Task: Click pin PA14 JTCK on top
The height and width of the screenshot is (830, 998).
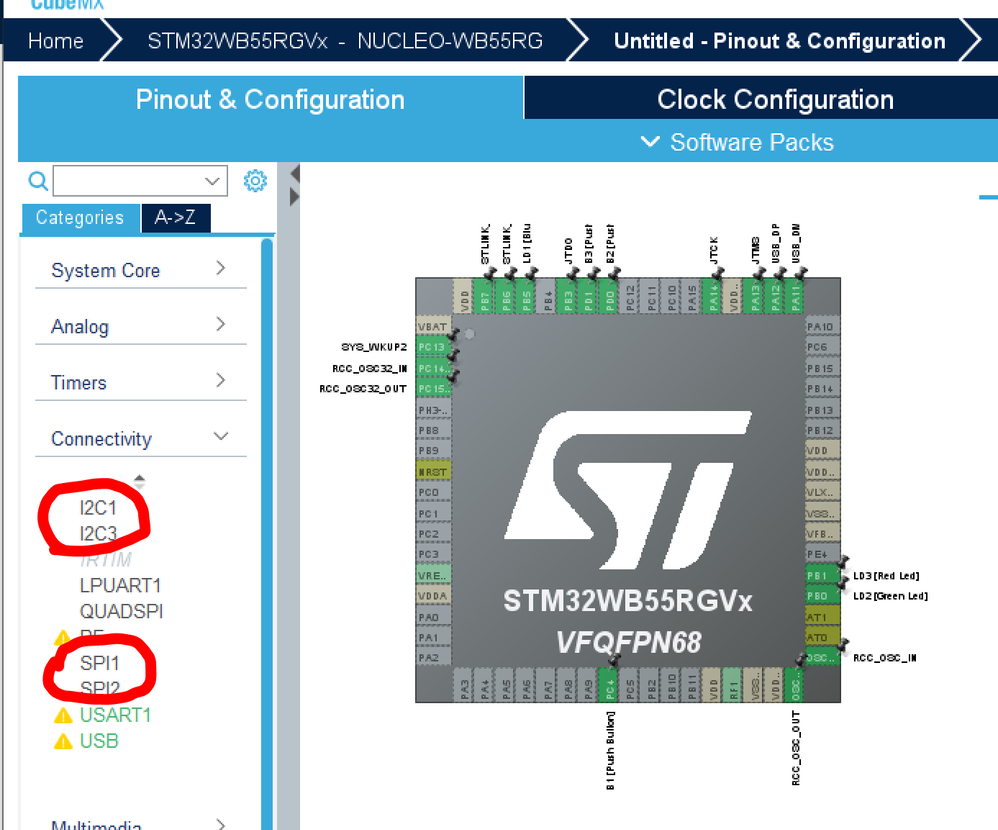Action: [713, 295]
